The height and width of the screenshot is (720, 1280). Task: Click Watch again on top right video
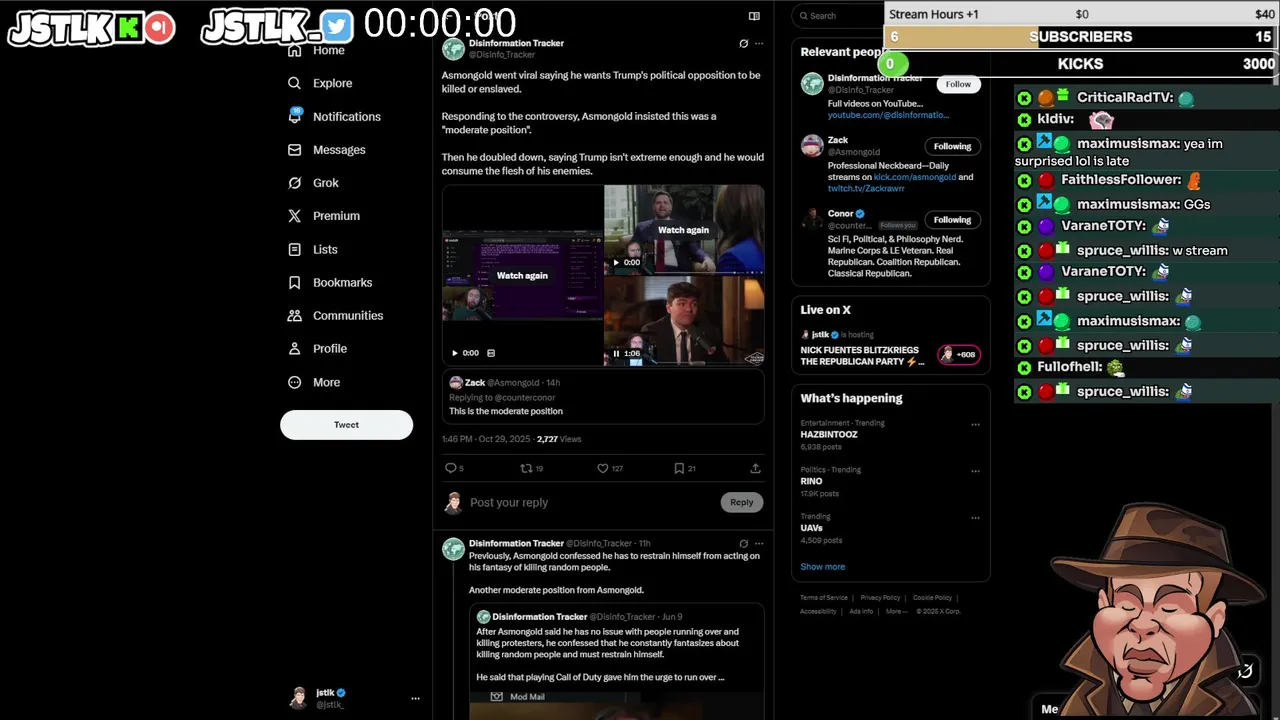(x=683, y=230)
